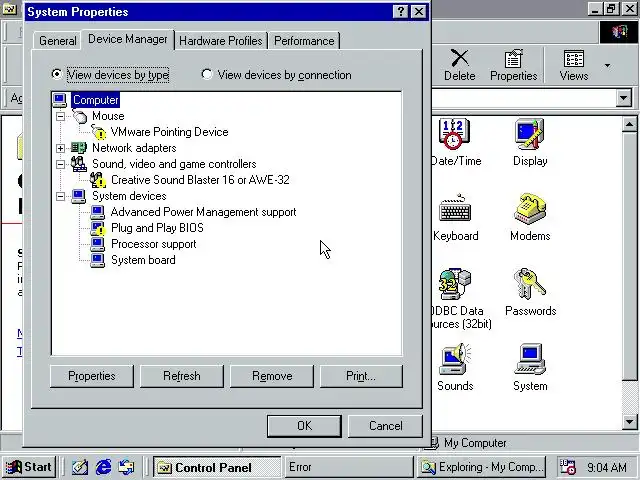Select 'Processor support' text row
The width and height of the screenshot is (640, 480).
pos(153,244)
